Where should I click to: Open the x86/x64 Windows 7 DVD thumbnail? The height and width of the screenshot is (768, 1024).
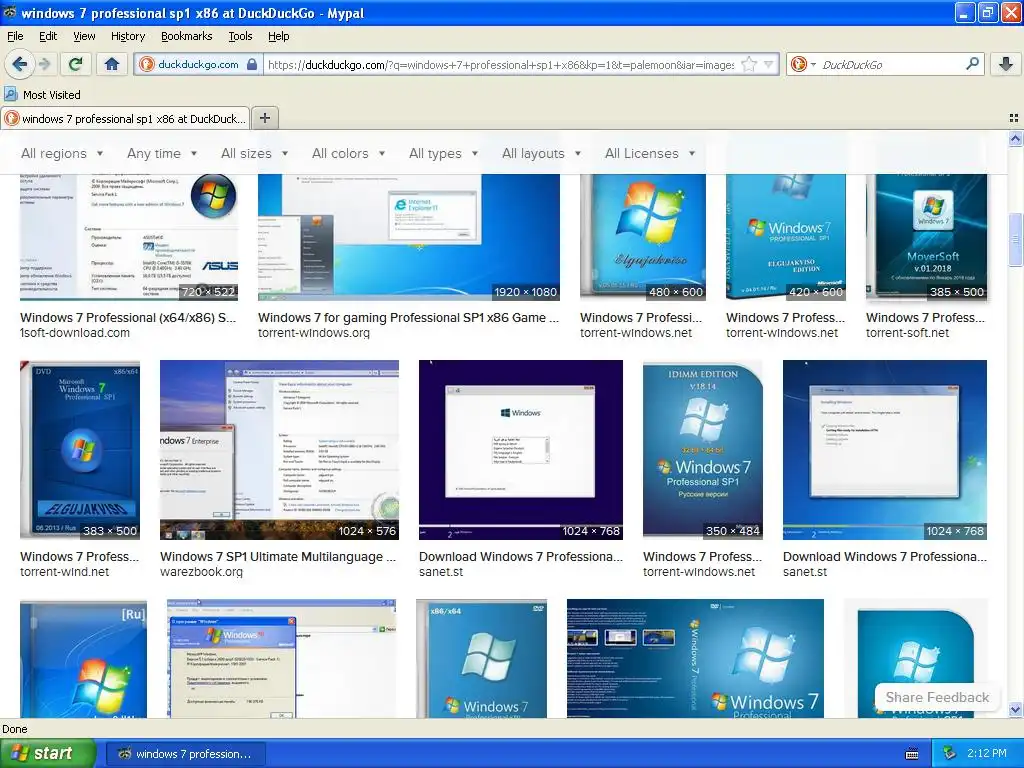(x=481, y=658)
